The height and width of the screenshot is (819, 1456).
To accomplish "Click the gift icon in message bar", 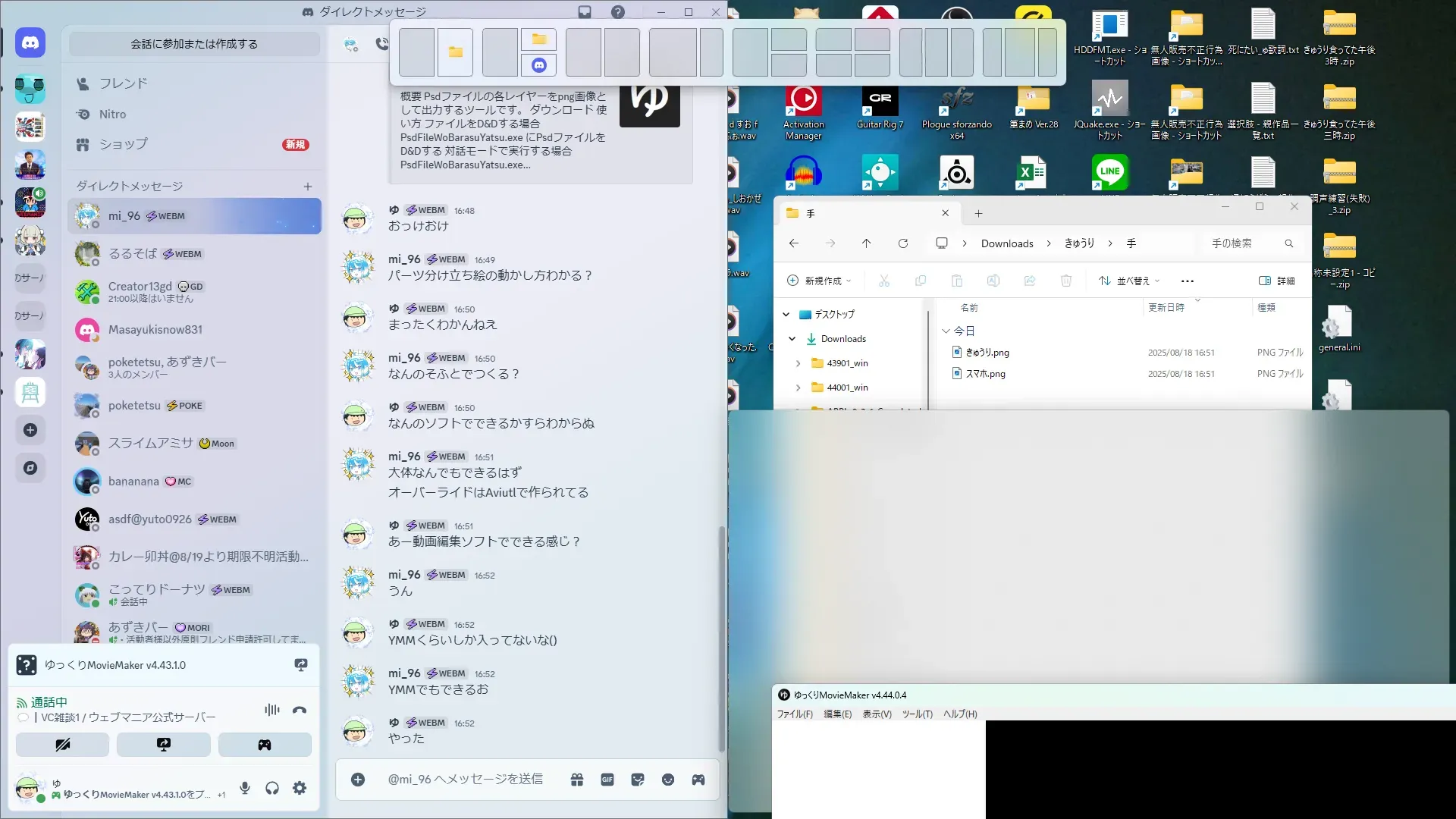I will click(x=577, y=780).
